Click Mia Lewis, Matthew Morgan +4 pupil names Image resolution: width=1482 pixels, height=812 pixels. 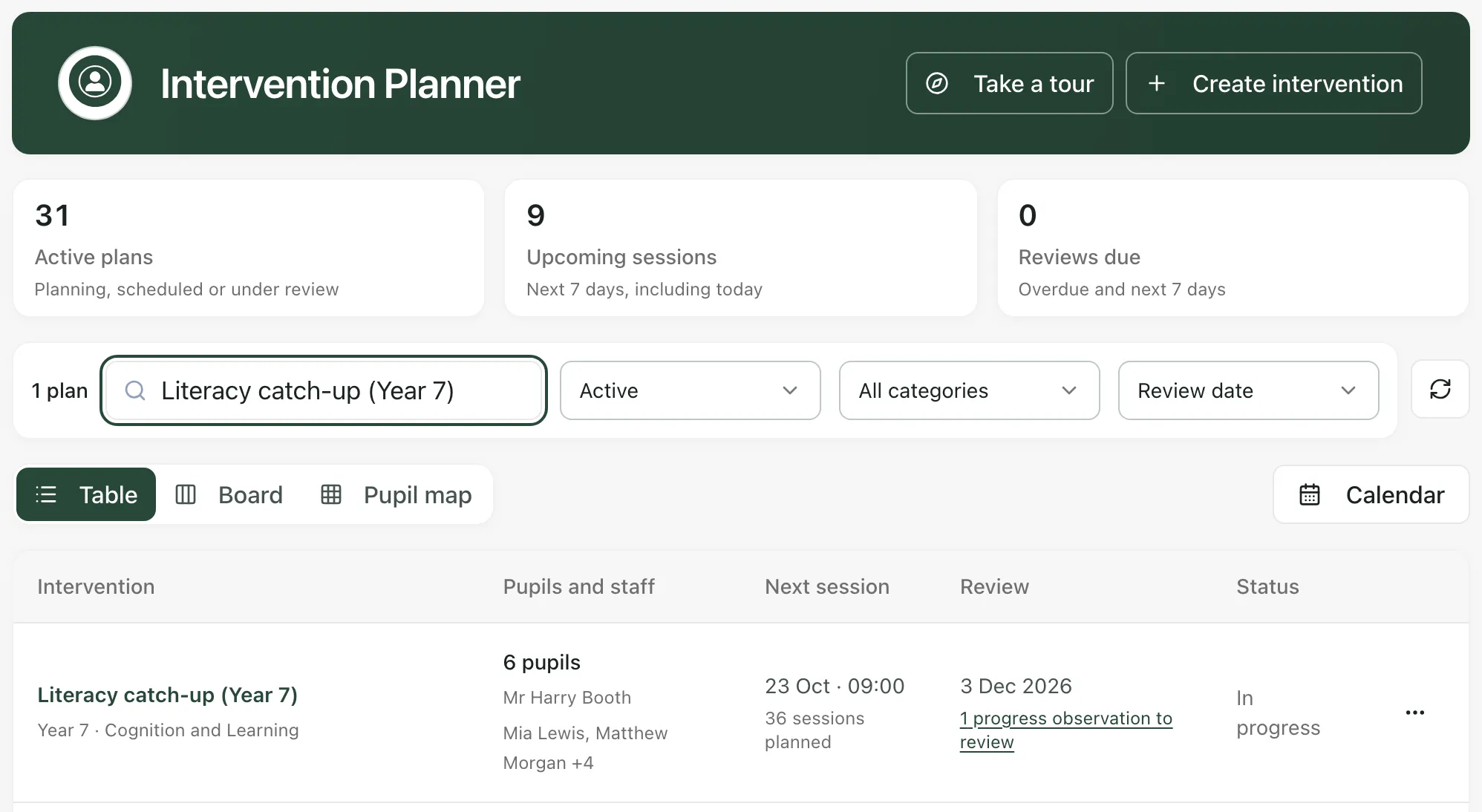tap(585, 748)
